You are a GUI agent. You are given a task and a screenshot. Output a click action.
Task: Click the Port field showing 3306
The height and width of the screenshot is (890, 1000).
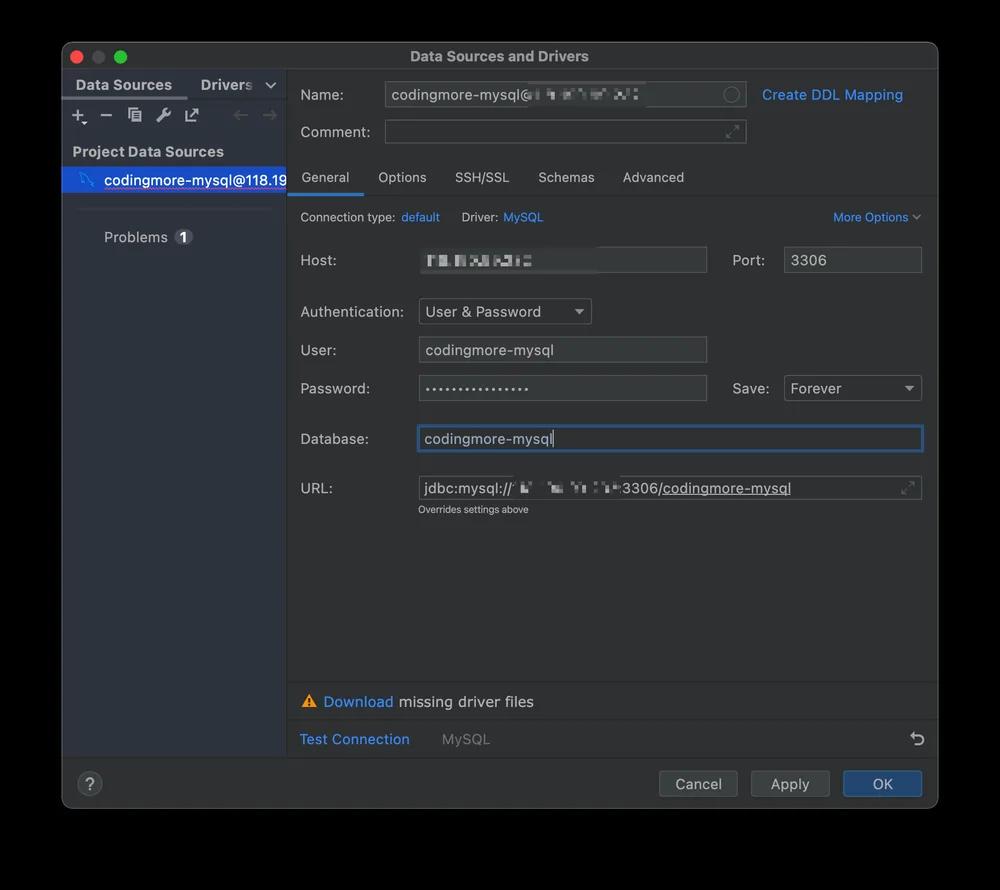click(x=852, y=260)
